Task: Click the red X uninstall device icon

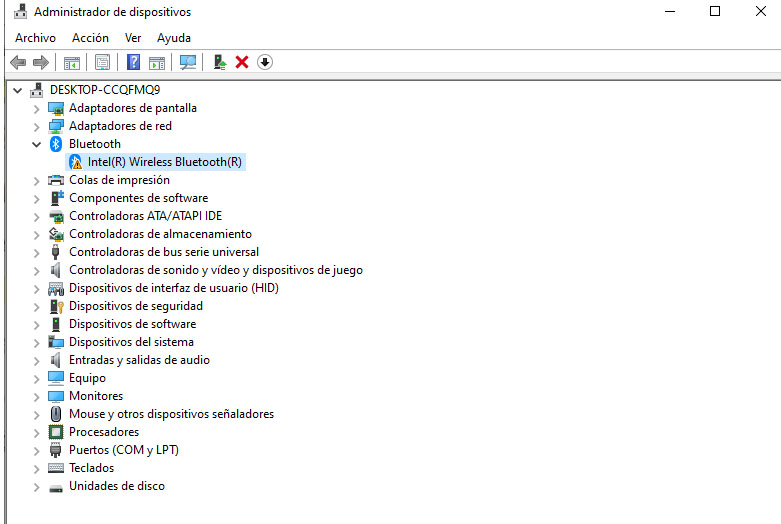Action: pyautogui.click(x=242, y=62)
